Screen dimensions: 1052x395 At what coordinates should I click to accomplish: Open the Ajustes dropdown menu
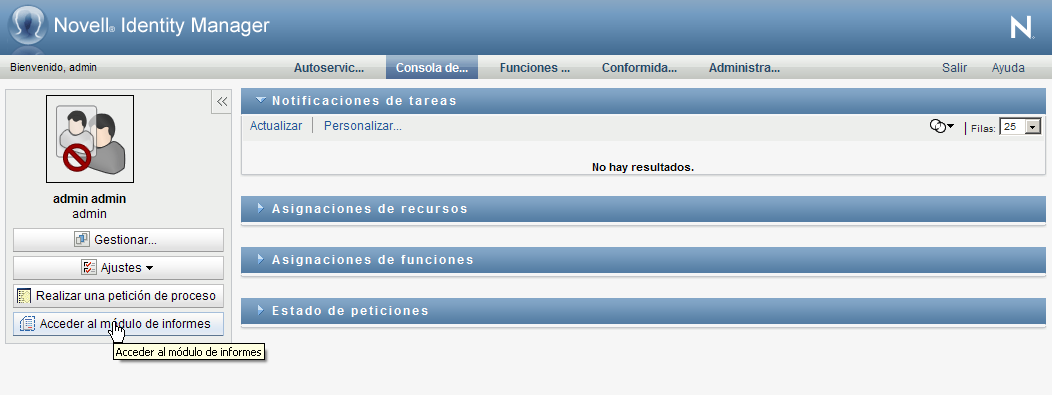tap(118, 268)
